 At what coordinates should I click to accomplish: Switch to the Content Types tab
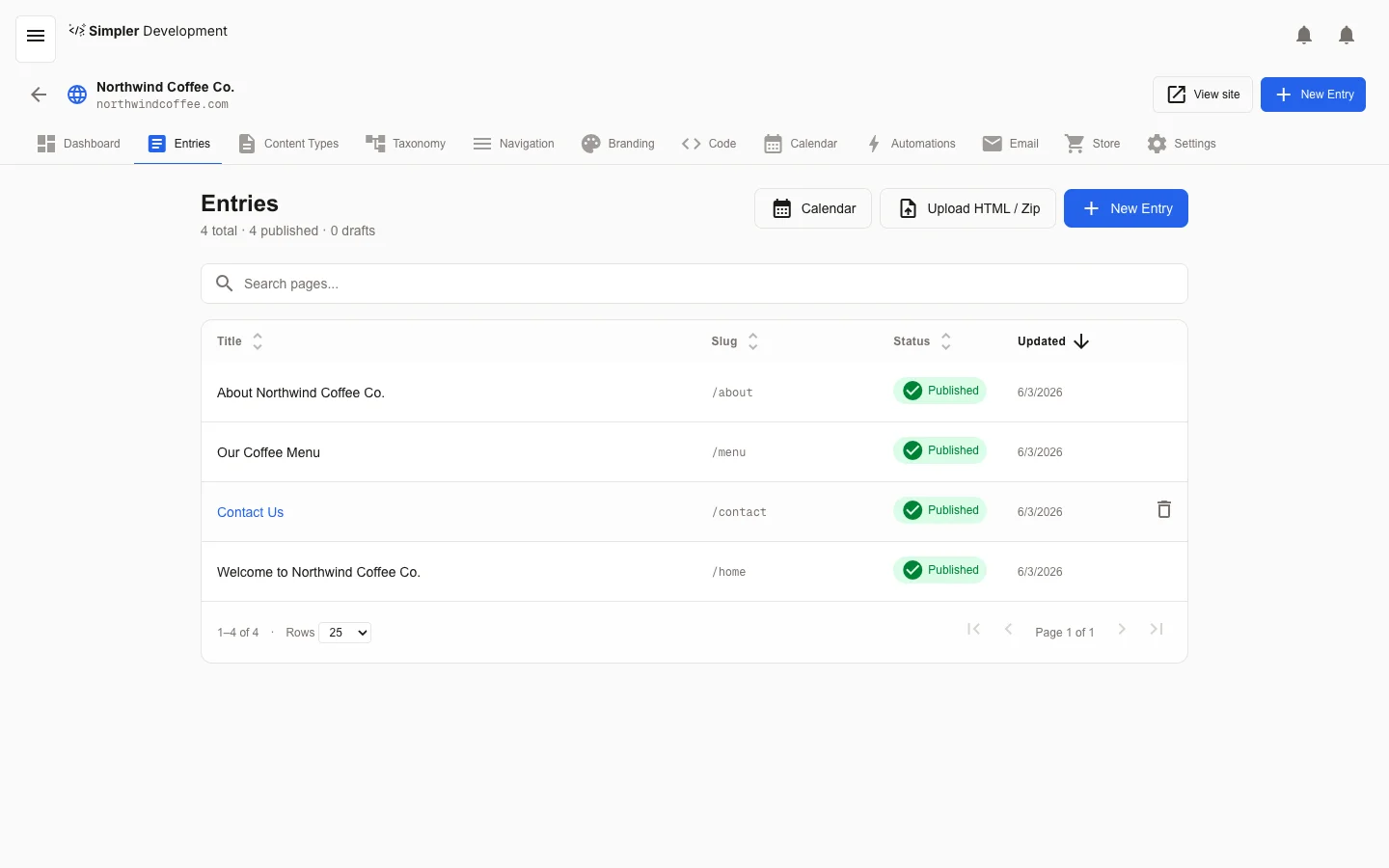[288, 144]
